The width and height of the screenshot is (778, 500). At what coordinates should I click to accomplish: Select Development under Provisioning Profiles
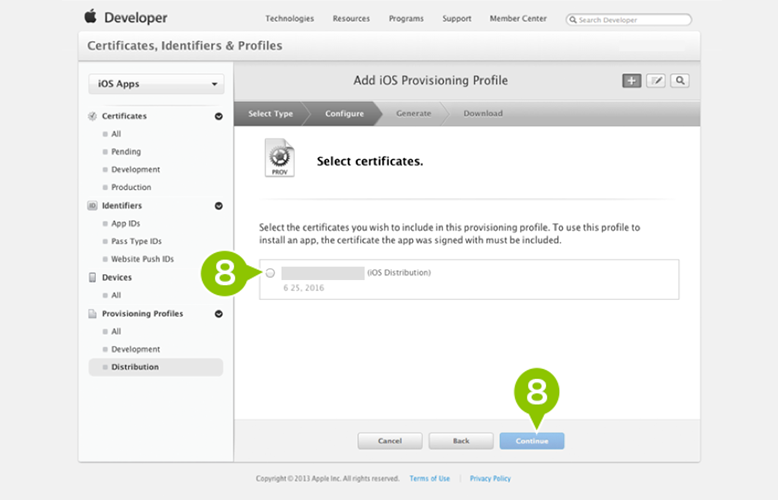(x=135, y=350)
